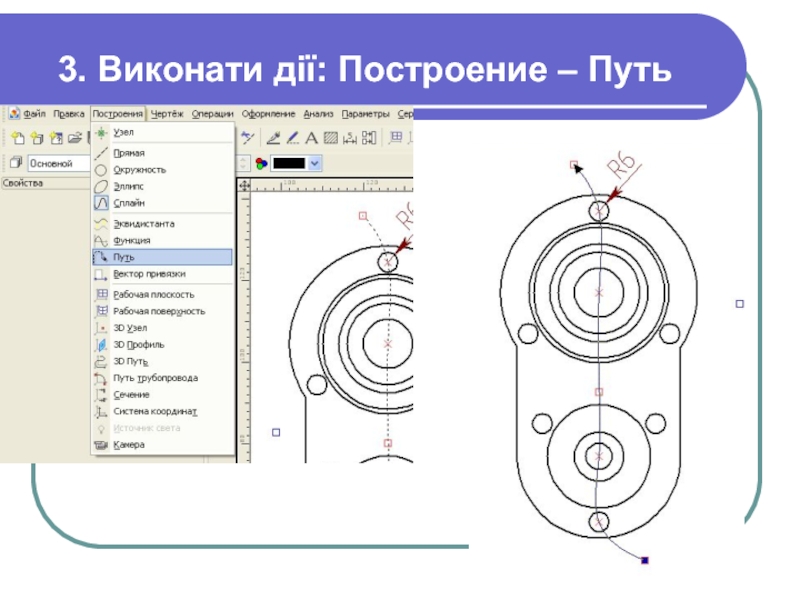Select the blue square node in left drawing
Viewport: 800px width, 600px height.
point(276,433)
